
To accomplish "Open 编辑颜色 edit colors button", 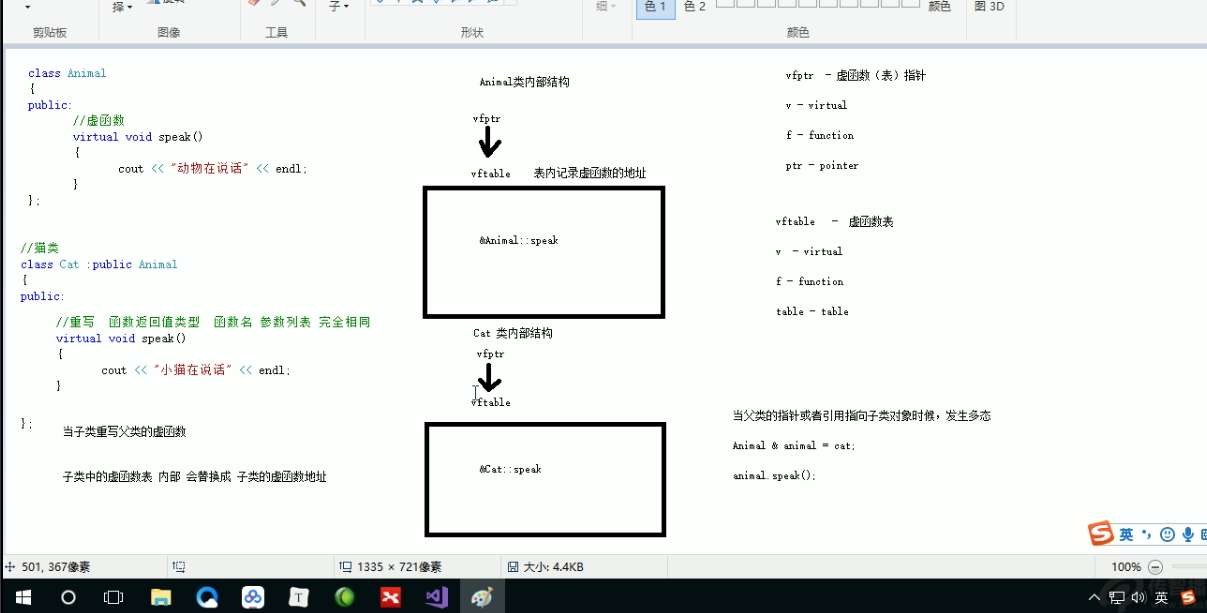I will point(939,7).
